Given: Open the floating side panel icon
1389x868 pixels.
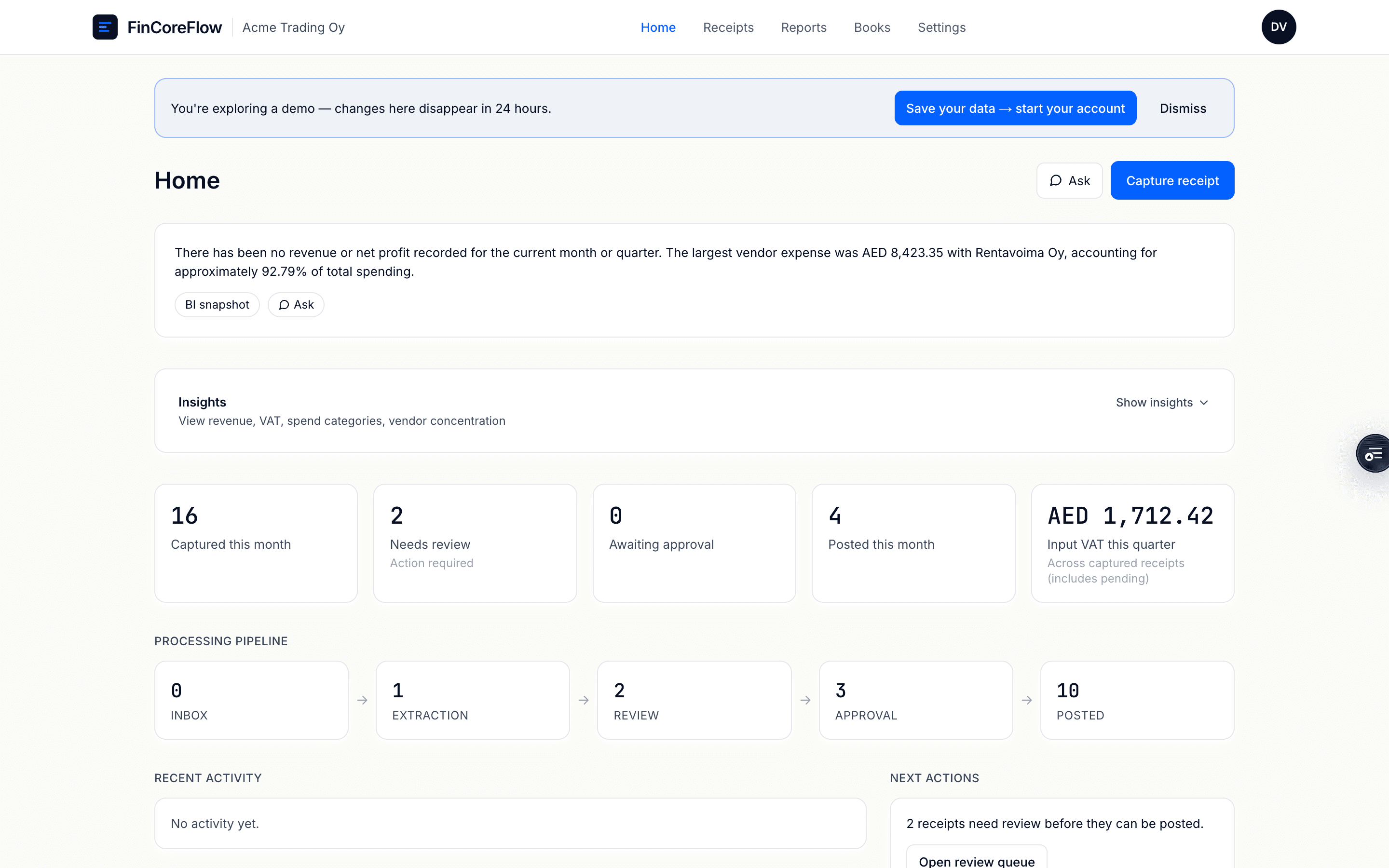Looking at the screenshot, I should click(x=1373, y=453).
